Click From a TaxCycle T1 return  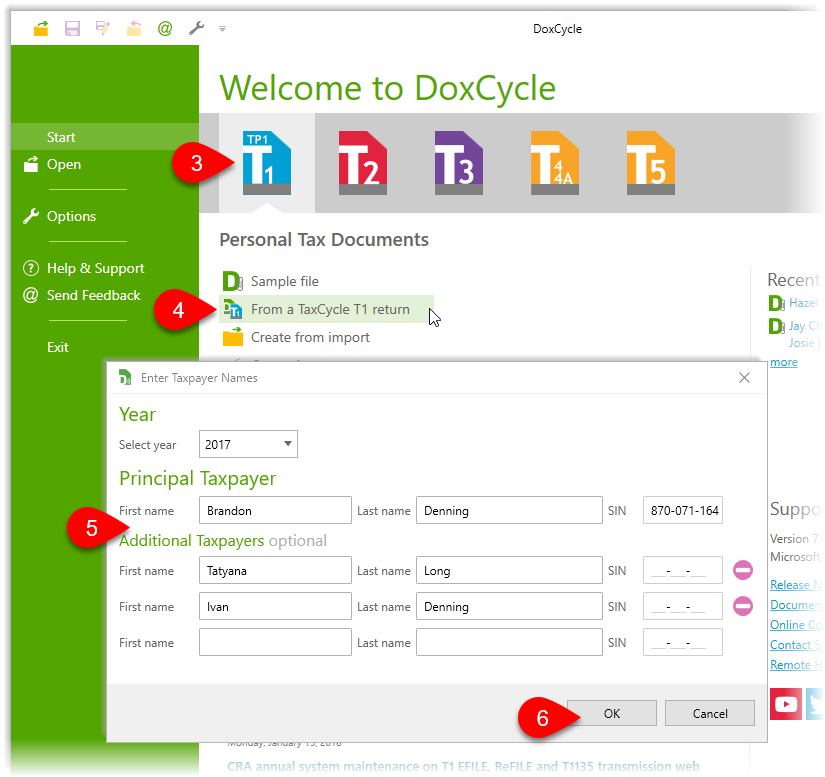[x=326, y=309]
